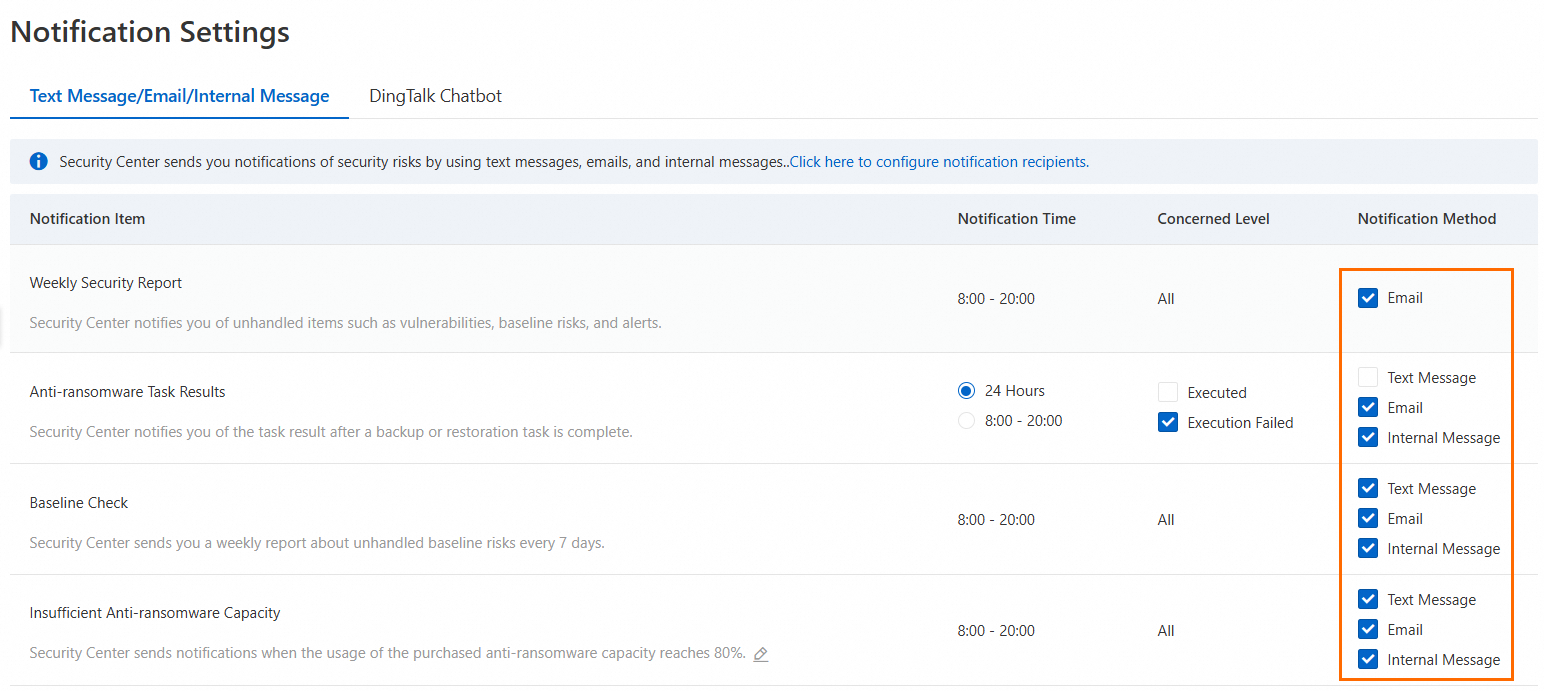Select the Text Message/Email/Internal Message tab

[x=179, y=96]
